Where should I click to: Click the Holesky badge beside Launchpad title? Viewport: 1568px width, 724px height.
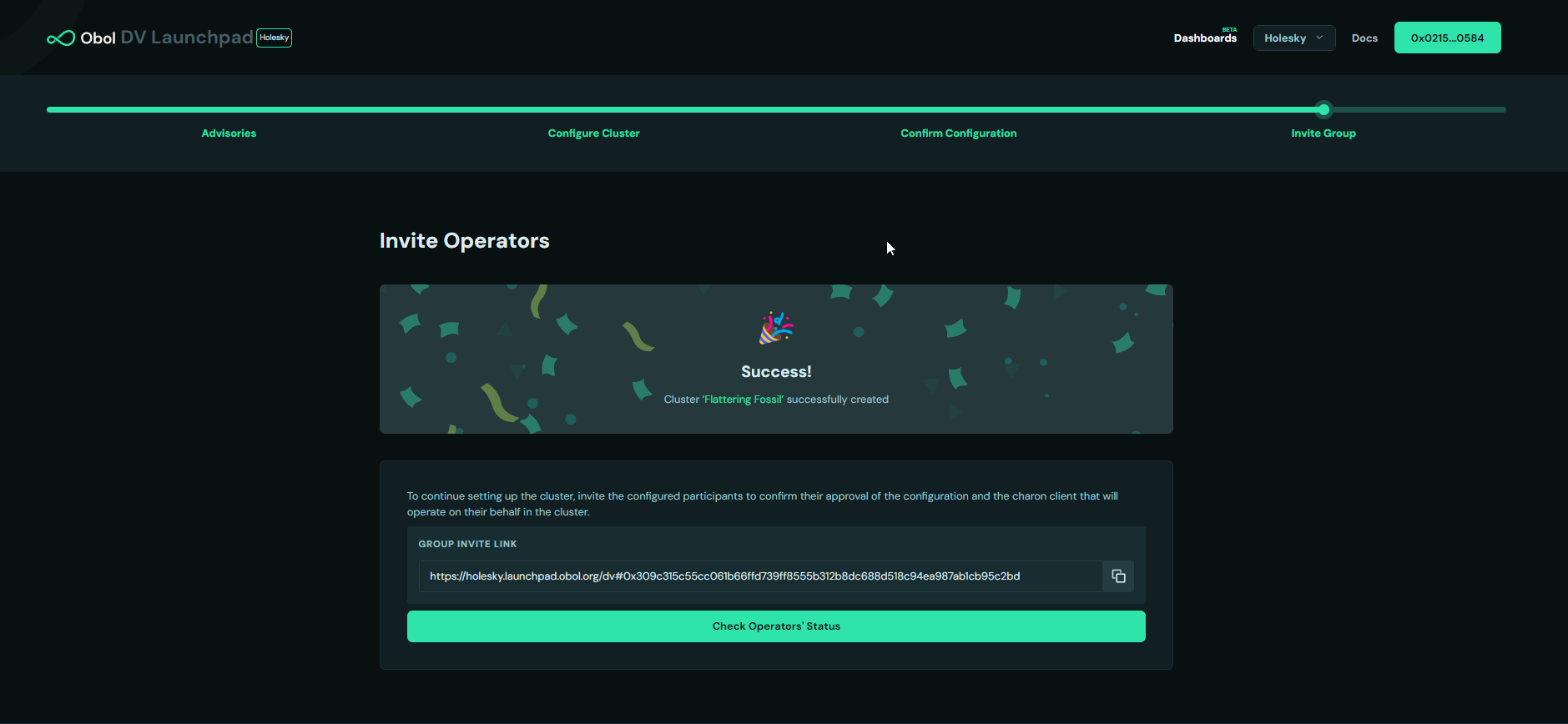coord(274,38)
